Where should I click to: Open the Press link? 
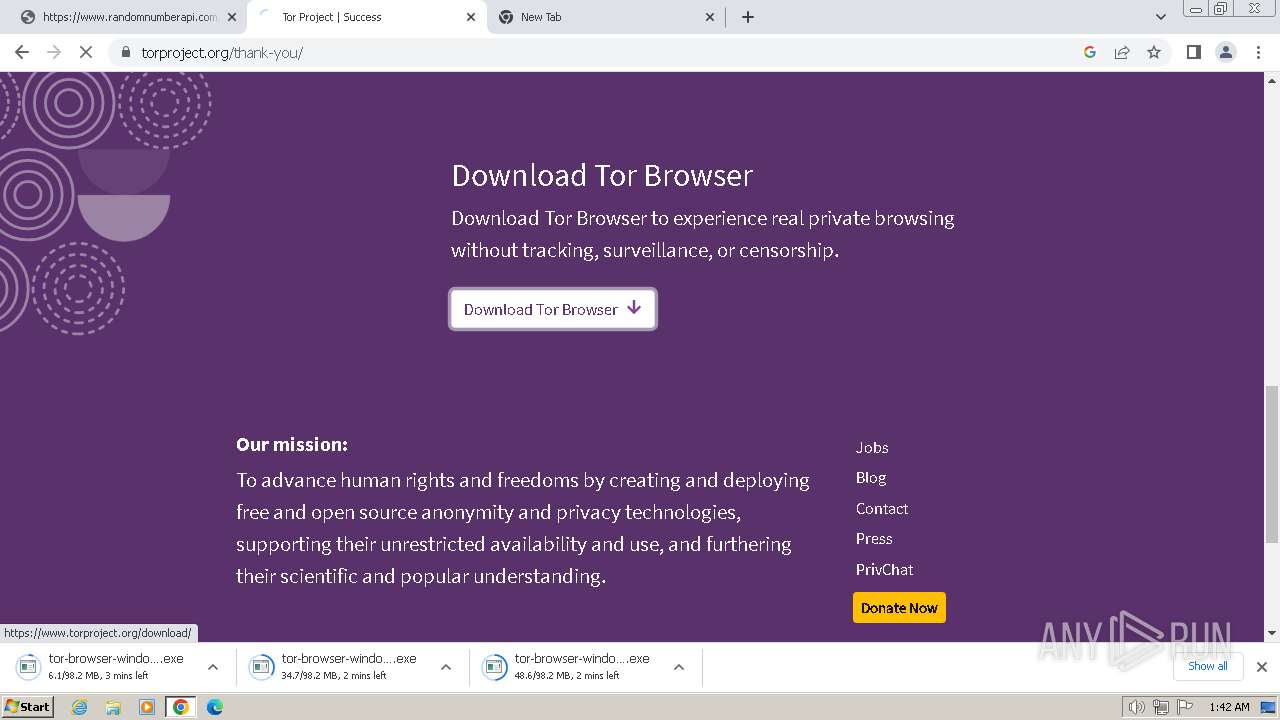coord(874,539)
